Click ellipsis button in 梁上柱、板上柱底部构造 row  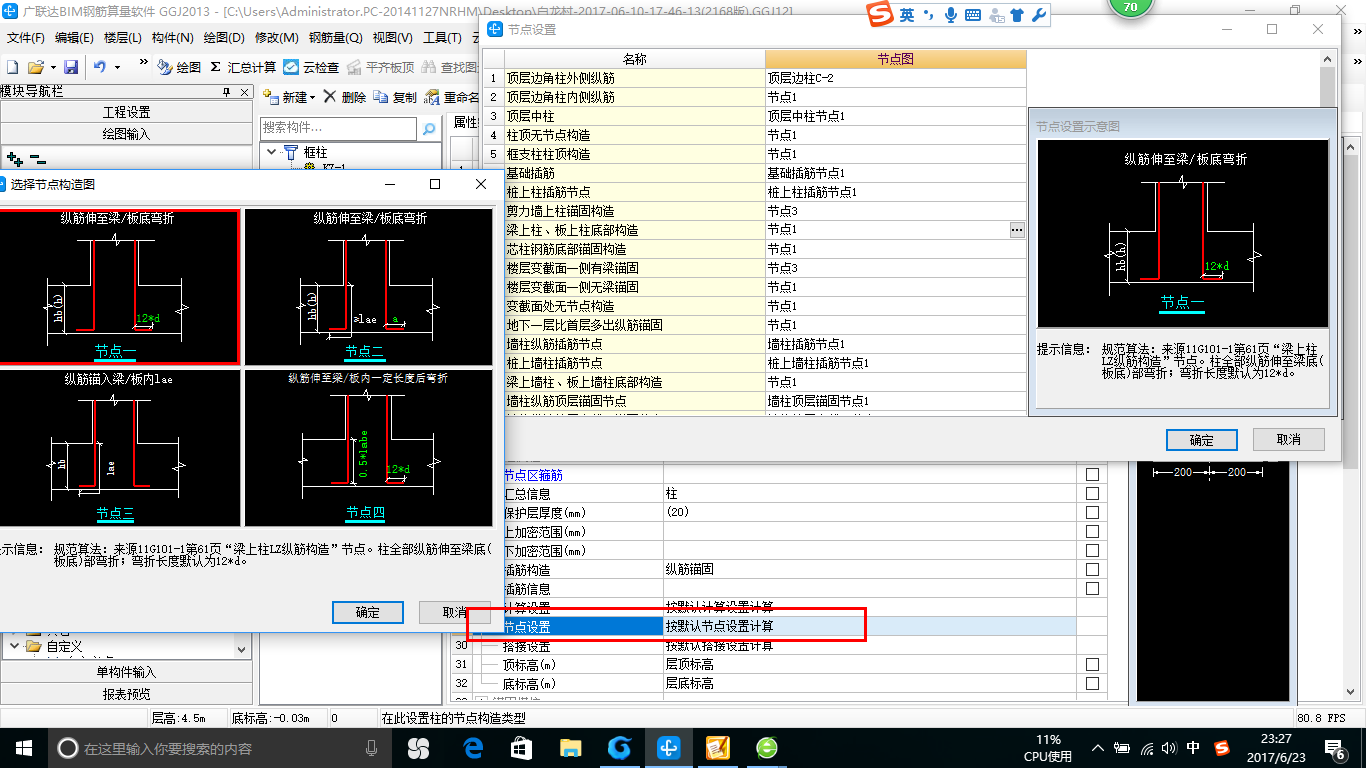[1017, 230]
